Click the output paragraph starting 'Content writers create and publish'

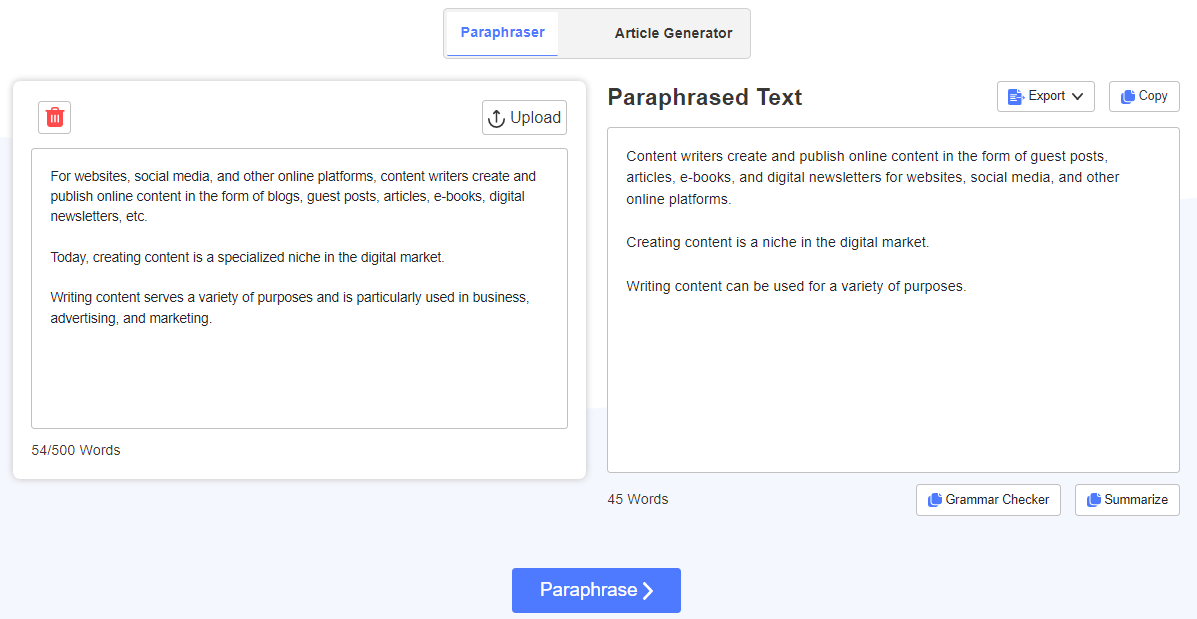coord(873,178)
